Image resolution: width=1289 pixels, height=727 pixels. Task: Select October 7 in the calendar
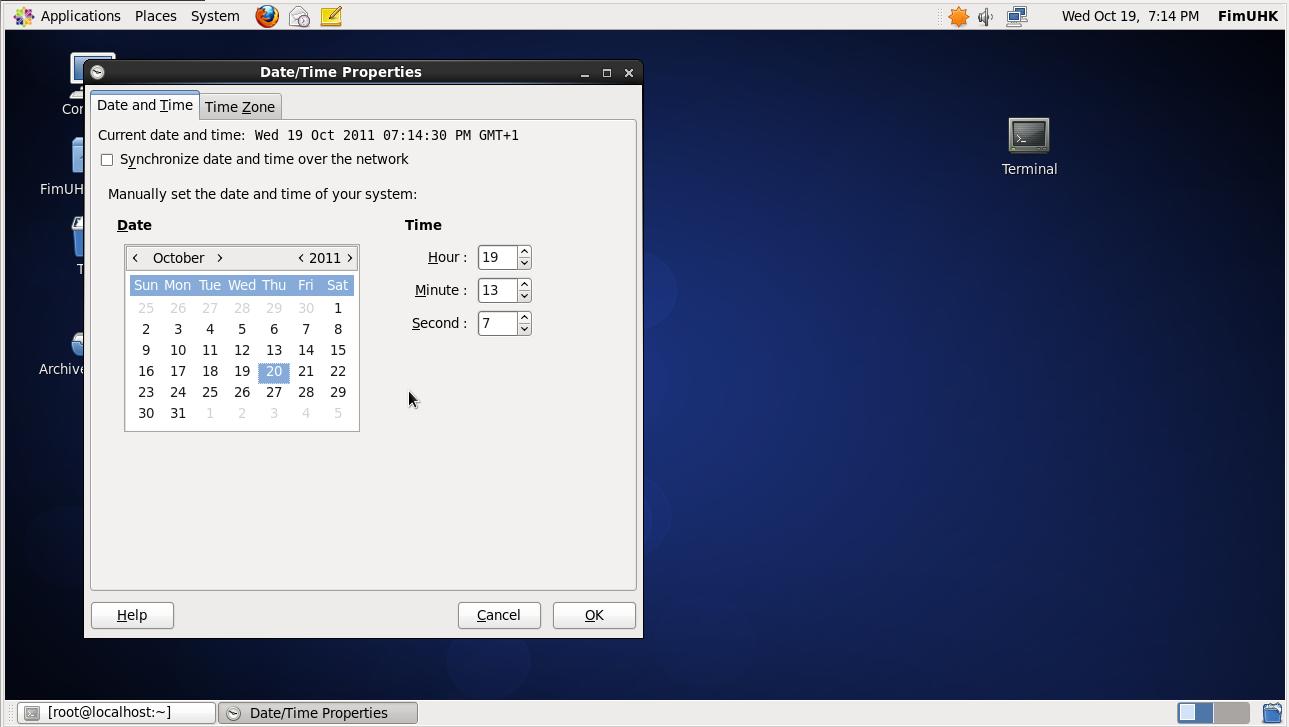[x=306, y=330]
